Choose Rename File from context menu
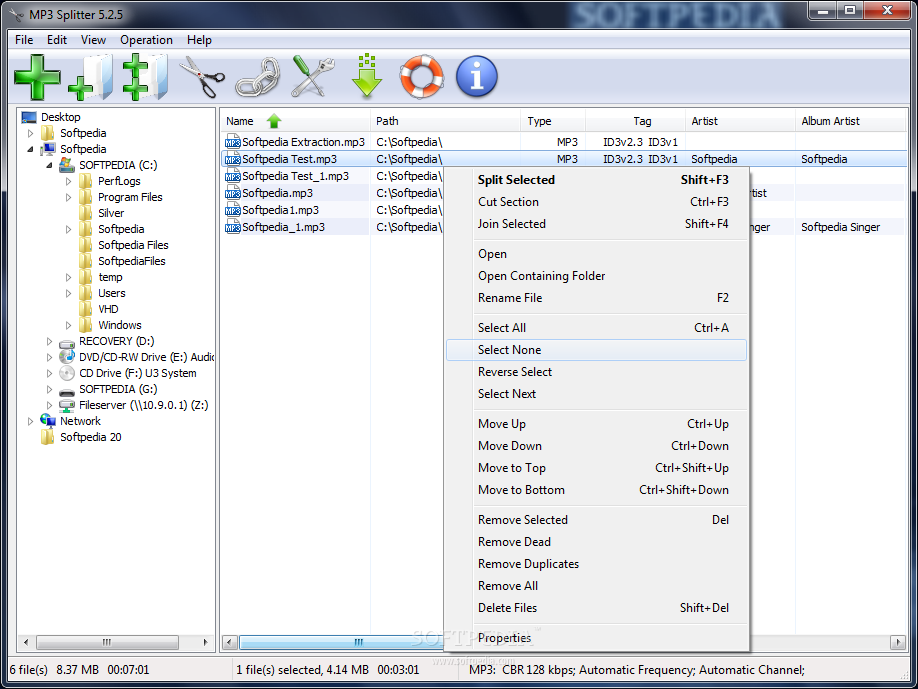The width and height of the screenshot is (918, 689). click(596, 298)
